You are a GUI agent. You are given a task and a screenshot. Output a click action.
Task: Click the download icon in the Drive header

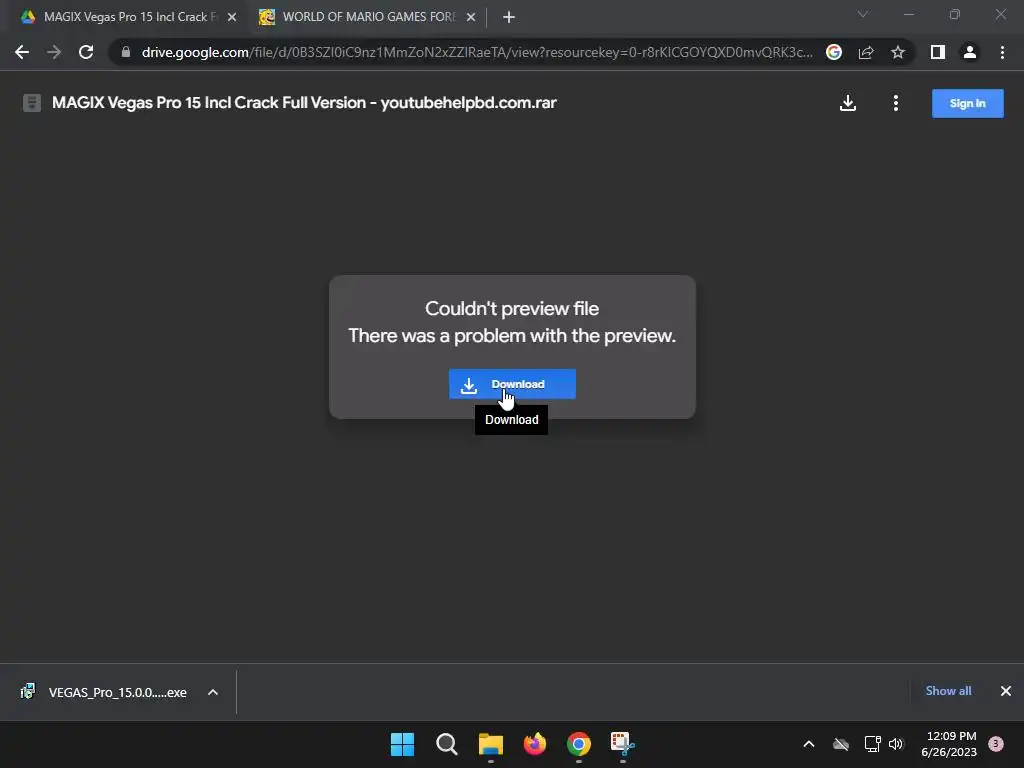848,103
